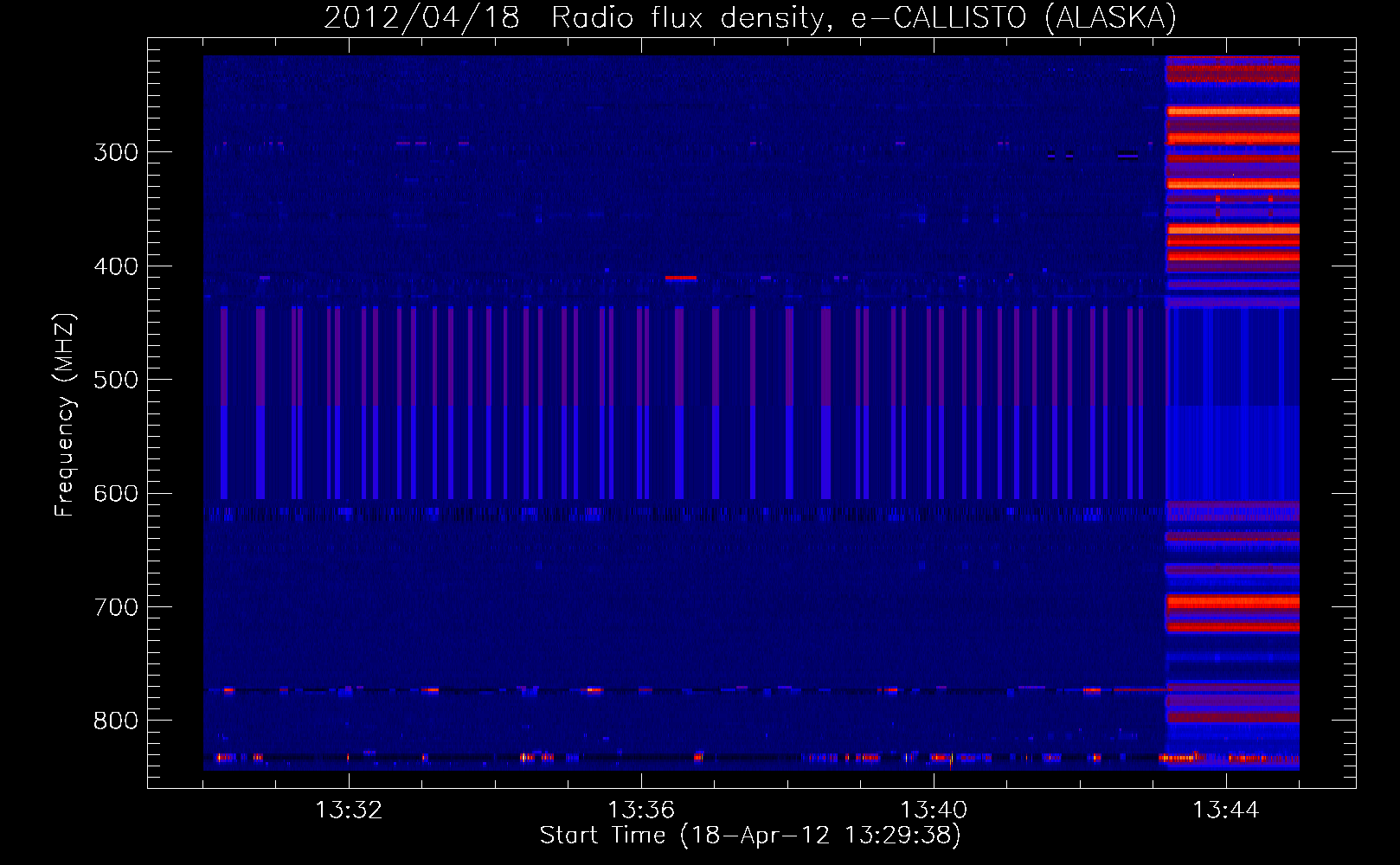Click the 300 frequency tick label
The image size is (1400, 865).
(116, 153)
